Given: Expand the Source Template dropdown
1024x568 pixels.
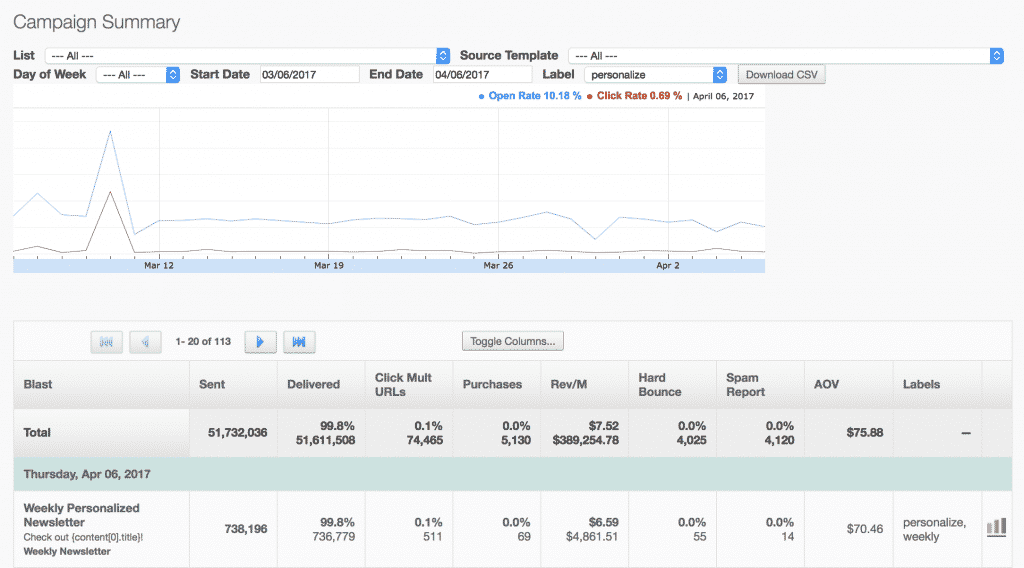Looking at the screenshot, I should (x=785, y=56).
